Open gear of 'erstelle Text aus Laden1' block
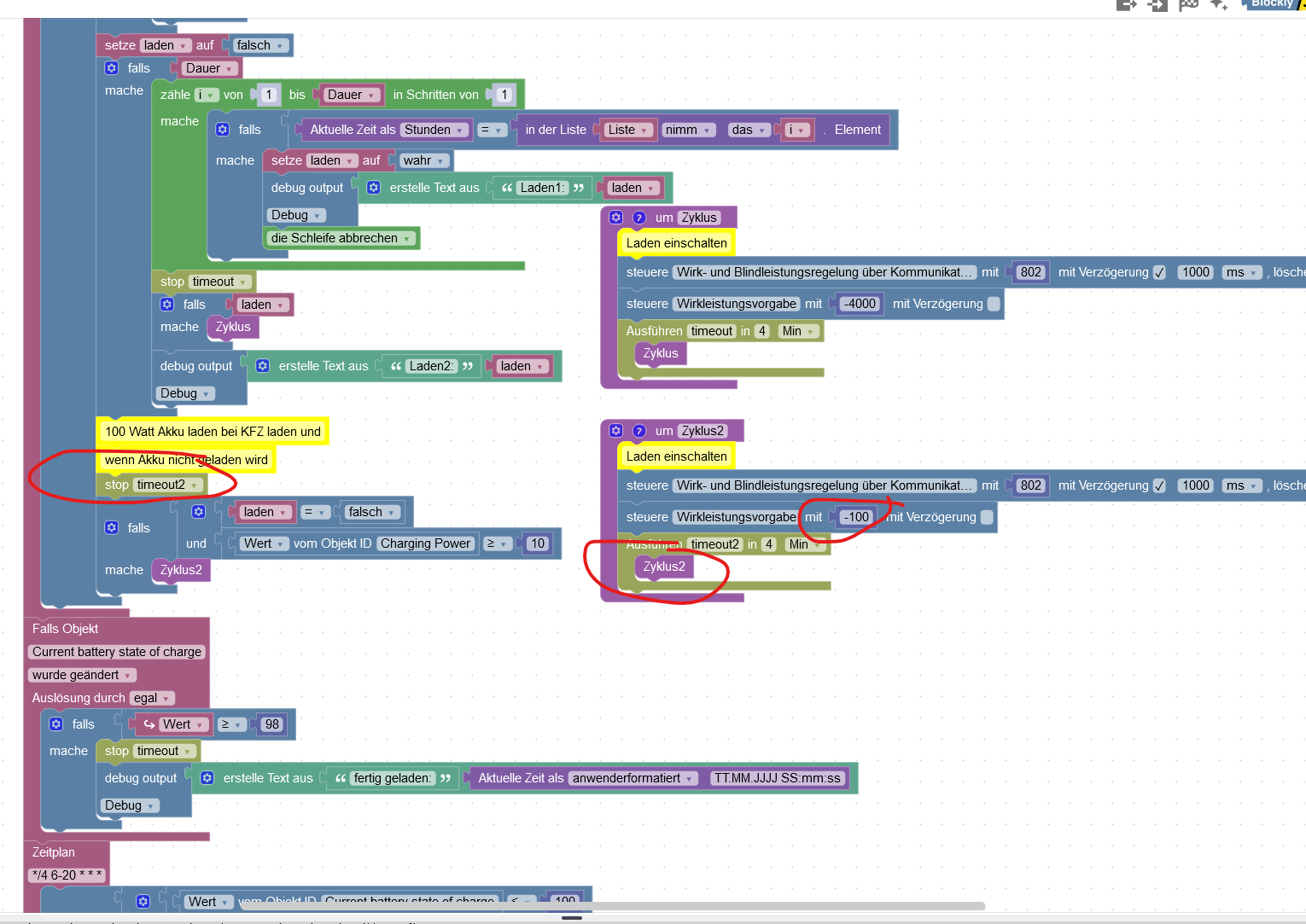Viewport: 1306px width, 924px height. point(374,188)
